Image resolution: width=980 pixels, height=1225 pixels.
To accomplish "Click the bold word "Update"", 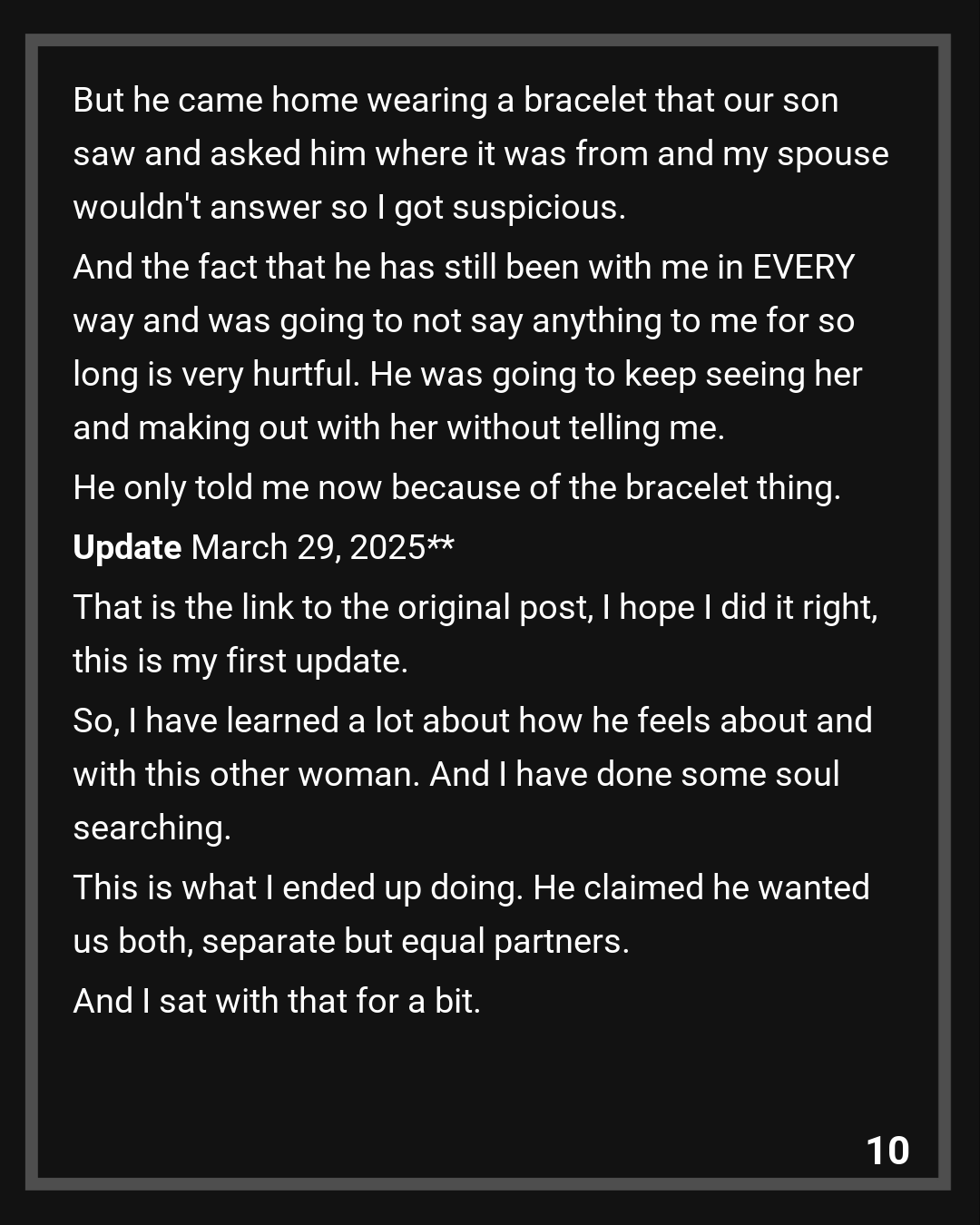I will [127, 548].
